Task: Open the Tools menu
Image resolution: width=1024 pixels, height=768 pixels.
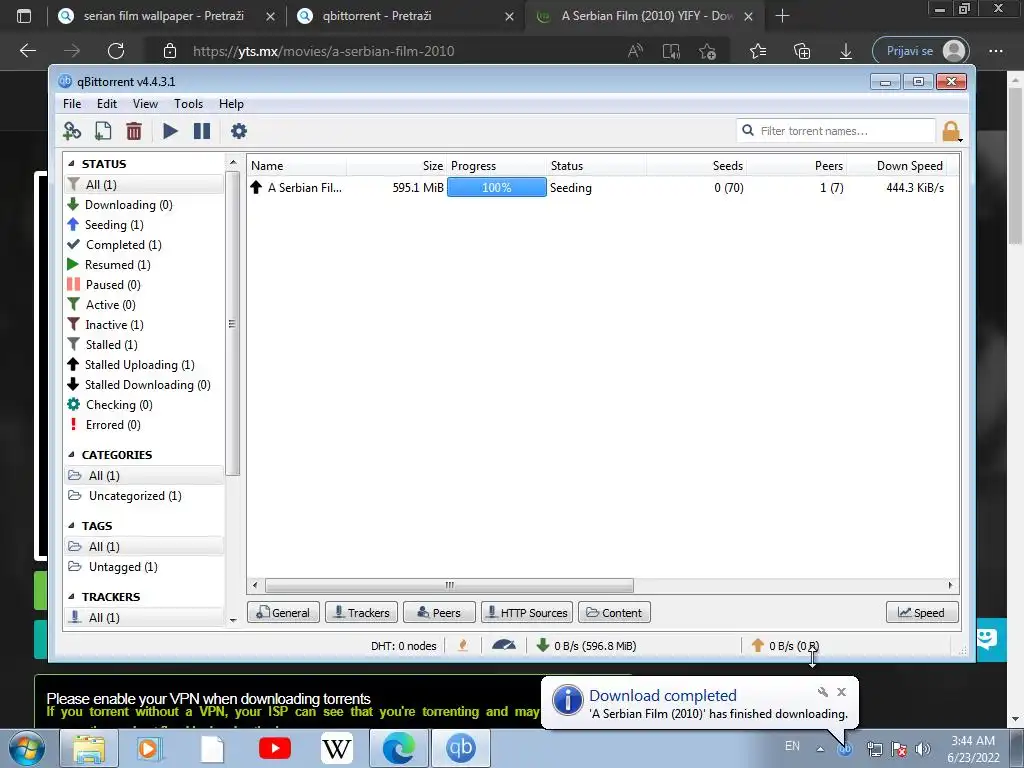Action: (188, 104)
